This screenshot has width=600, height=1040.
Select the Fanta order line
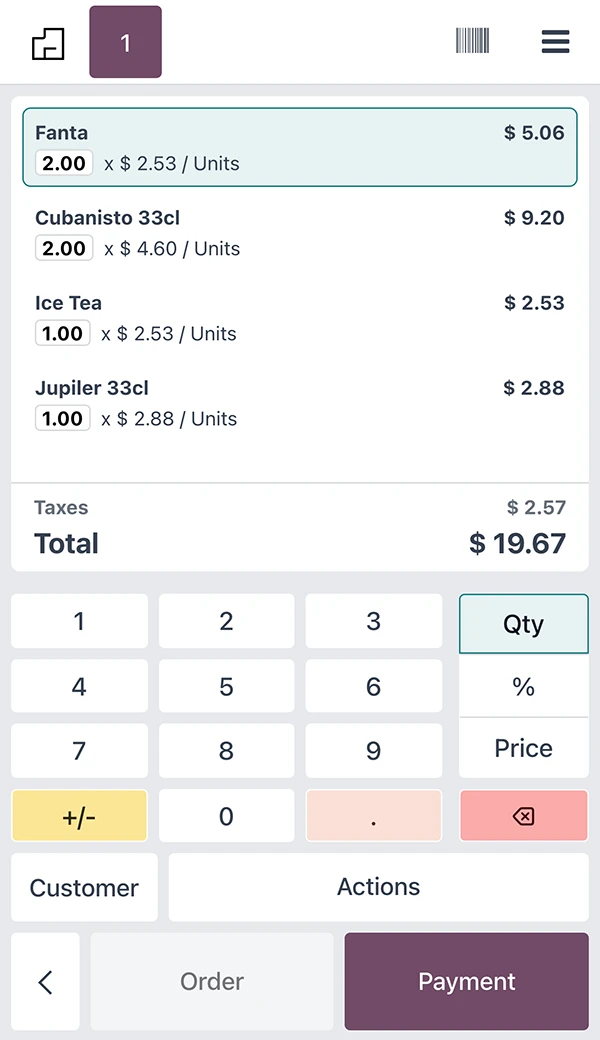coord(300,147)
